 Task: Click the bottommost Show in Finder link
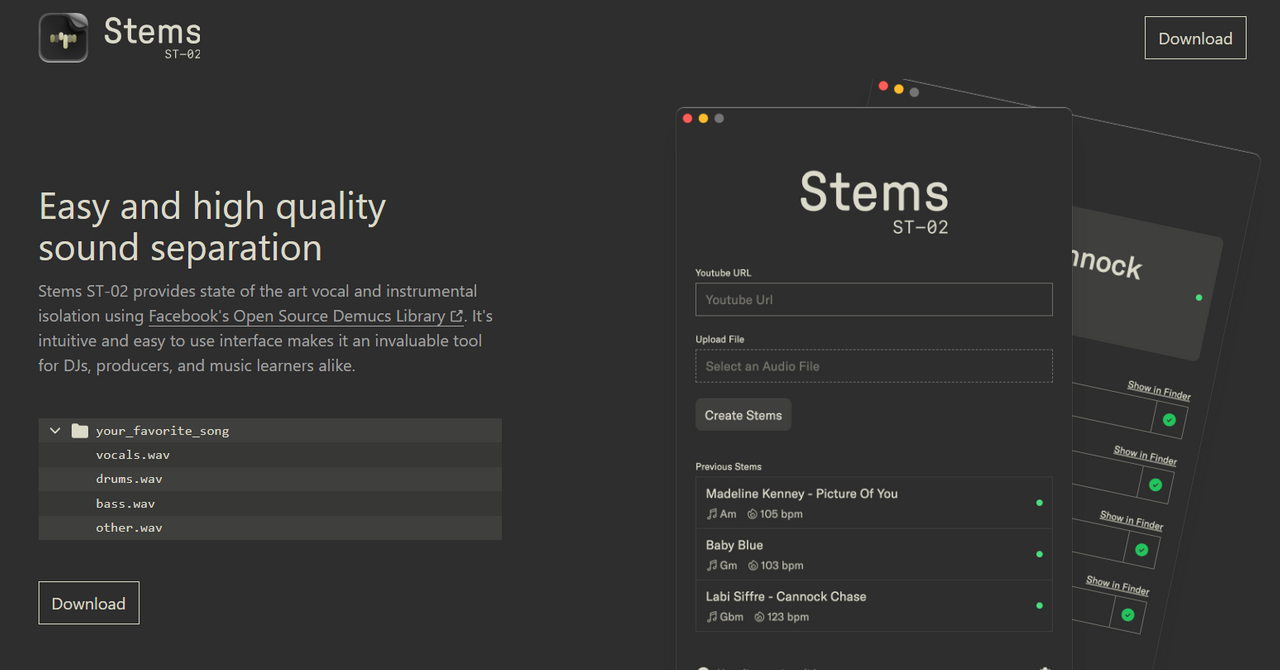[x=1118, y=586]
